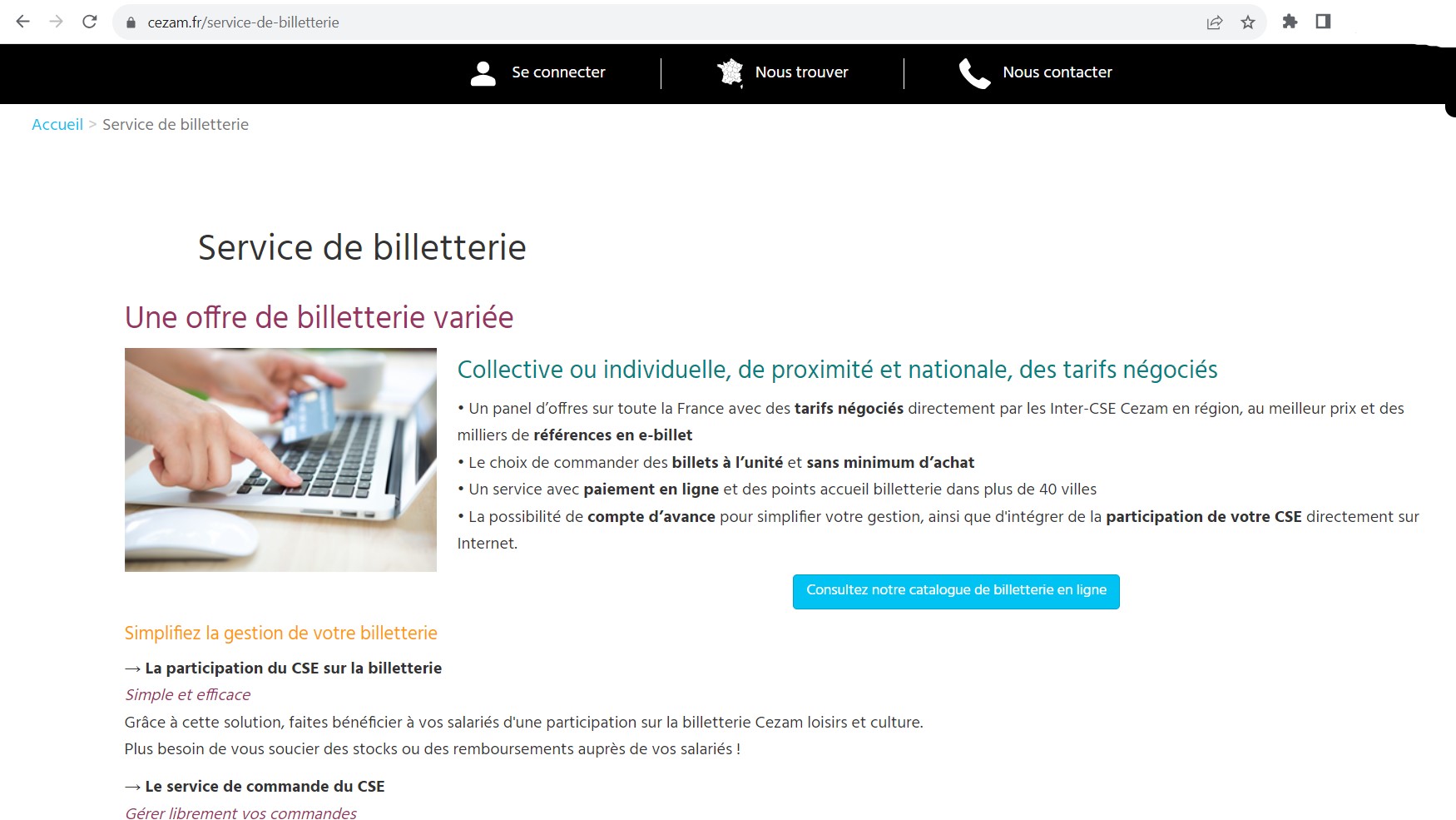Viewport: 1456px width, 820px height.
Task: Click the laptop and credit card image
Action: [x=280, y=460]
